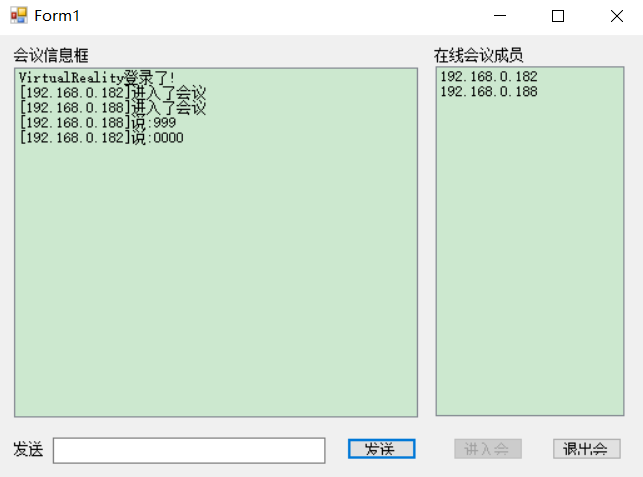643x477 pixels.
Task: Select 192.168.0.188 in online members list
Action: pyautogui.click(x=488, y=92)
